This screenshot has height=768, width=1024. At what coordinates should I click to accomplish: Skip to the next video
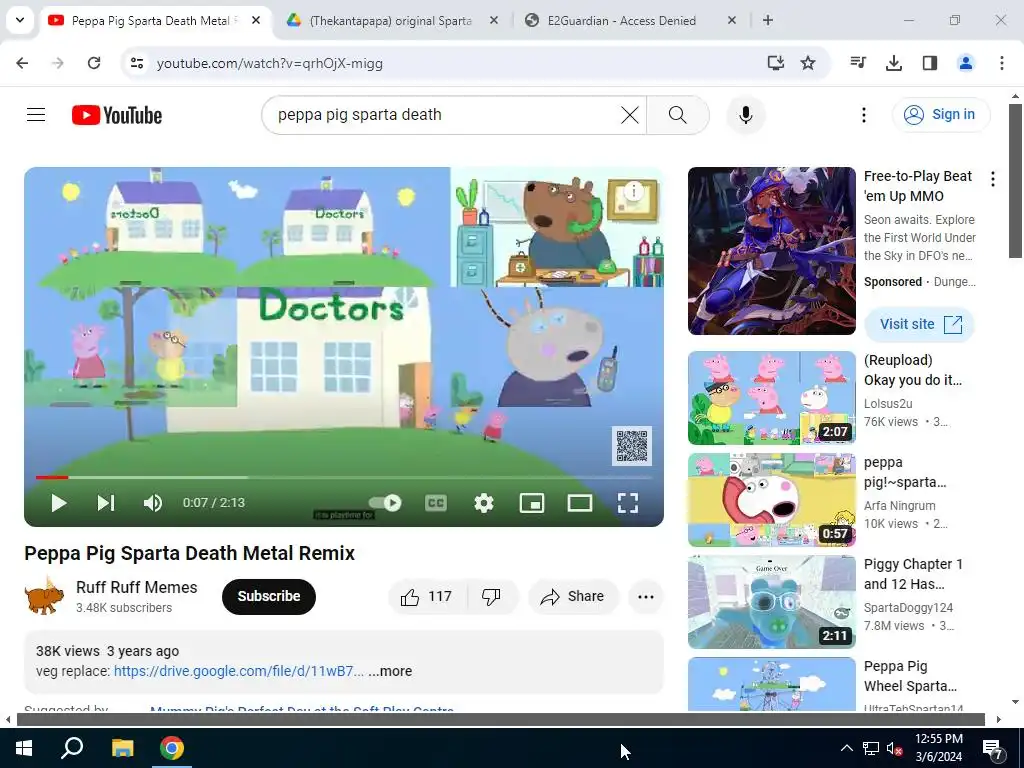106,503
